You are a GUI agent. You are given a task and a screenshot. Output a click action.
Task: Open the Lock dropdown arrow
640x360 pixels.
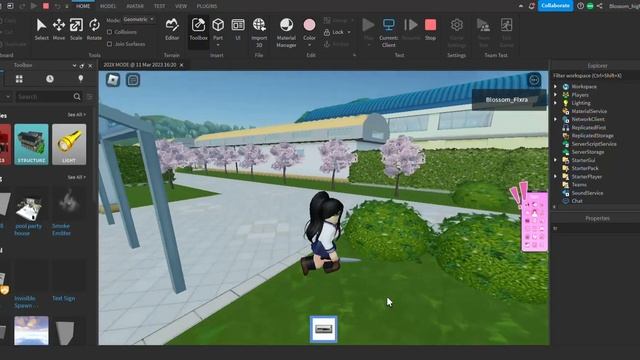pos(349,32)
